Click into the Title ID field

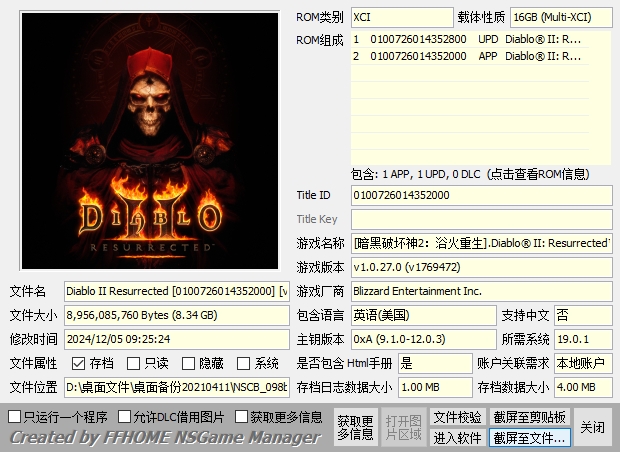pos(481,195)
